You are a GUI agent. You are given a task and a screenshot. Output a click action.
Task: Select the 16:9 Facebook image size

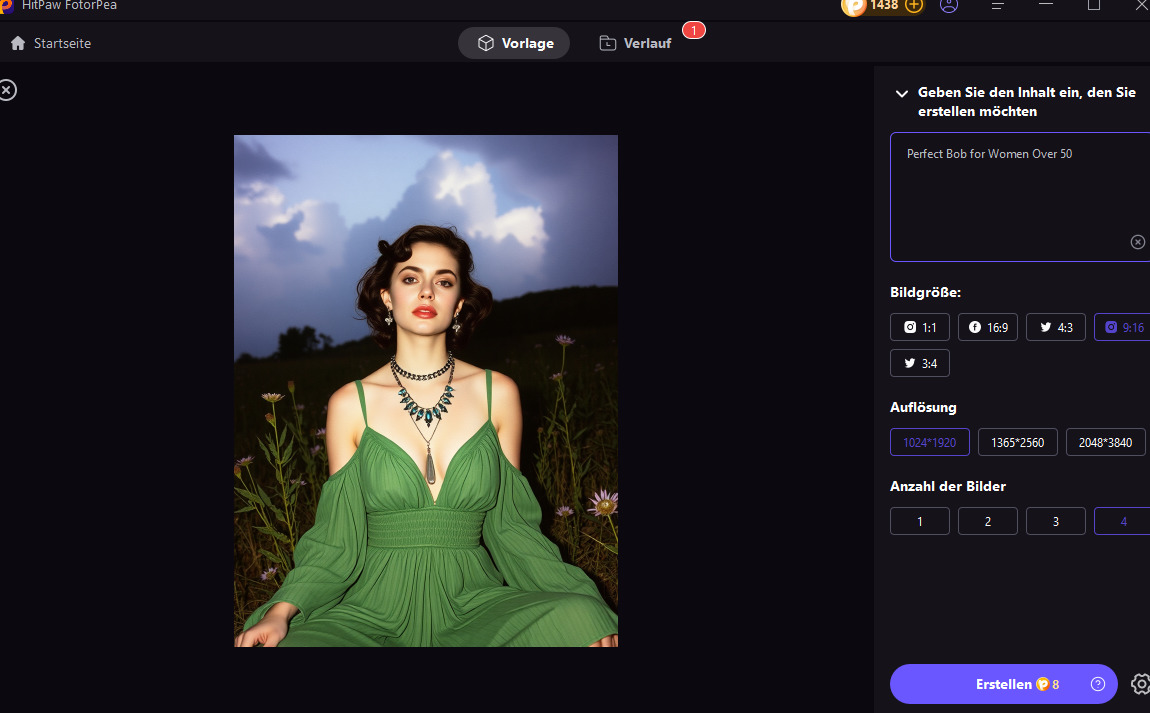[x=988, y=327]
